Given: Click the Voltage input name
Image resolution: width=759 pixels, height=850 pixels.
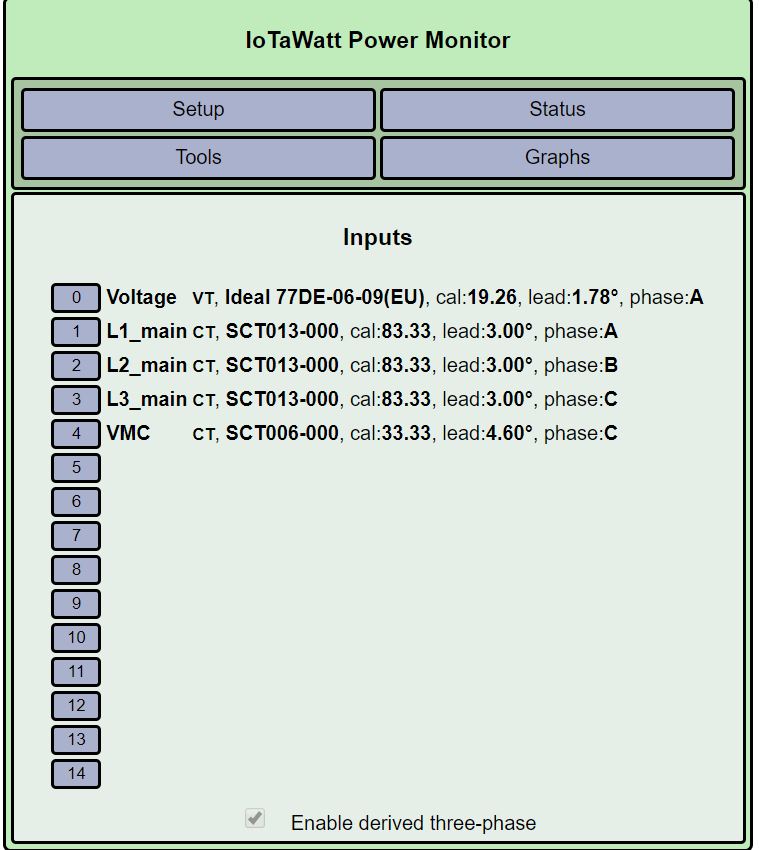Looking at the screenshot, I should tap(141, 298).
